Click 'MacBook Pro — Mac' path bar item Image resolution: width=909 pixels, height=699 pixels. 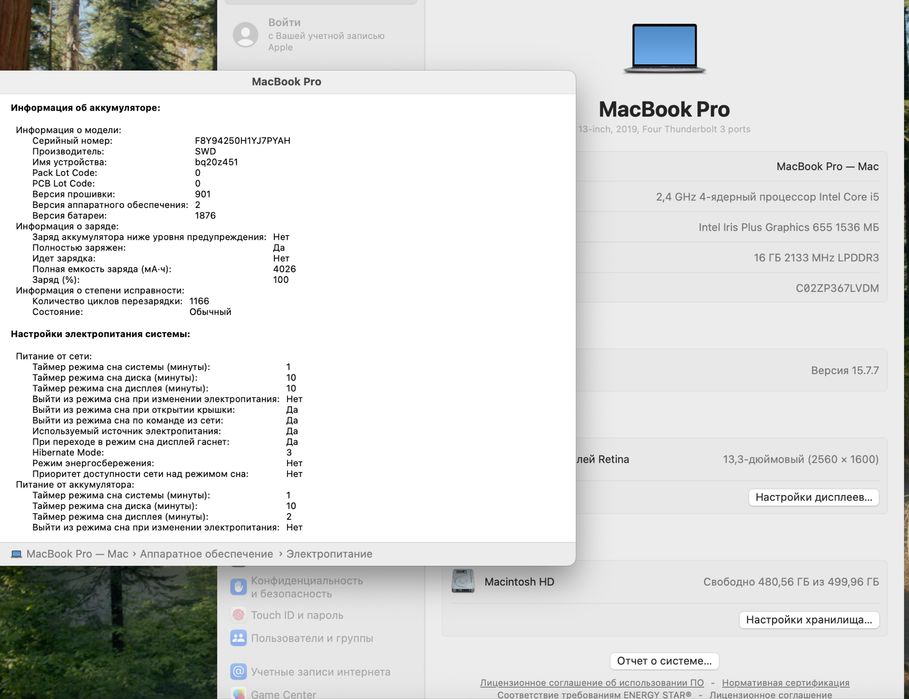pos(77,554)
